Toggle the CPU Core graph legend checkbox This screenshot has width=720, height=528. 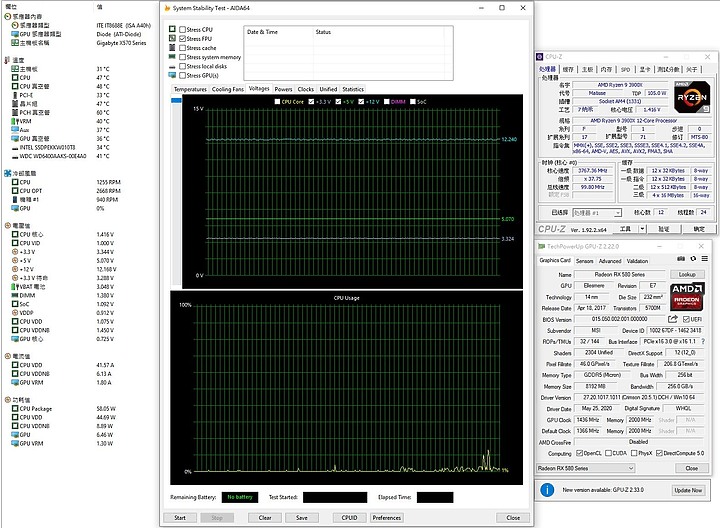277,101
